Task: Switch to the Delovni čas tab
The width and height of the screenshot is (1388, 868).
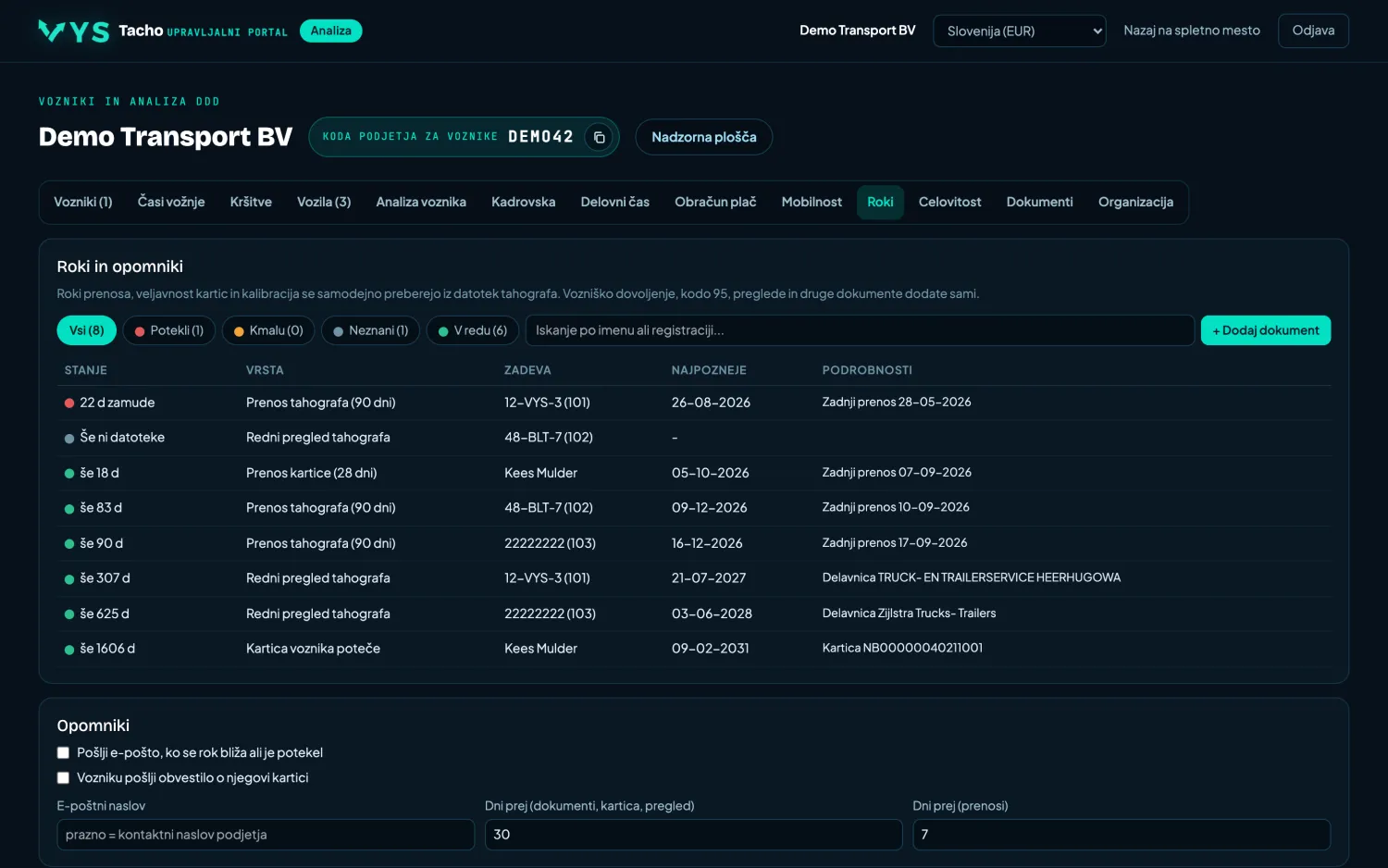Action: pyautogui.click(x=614, y=202)
